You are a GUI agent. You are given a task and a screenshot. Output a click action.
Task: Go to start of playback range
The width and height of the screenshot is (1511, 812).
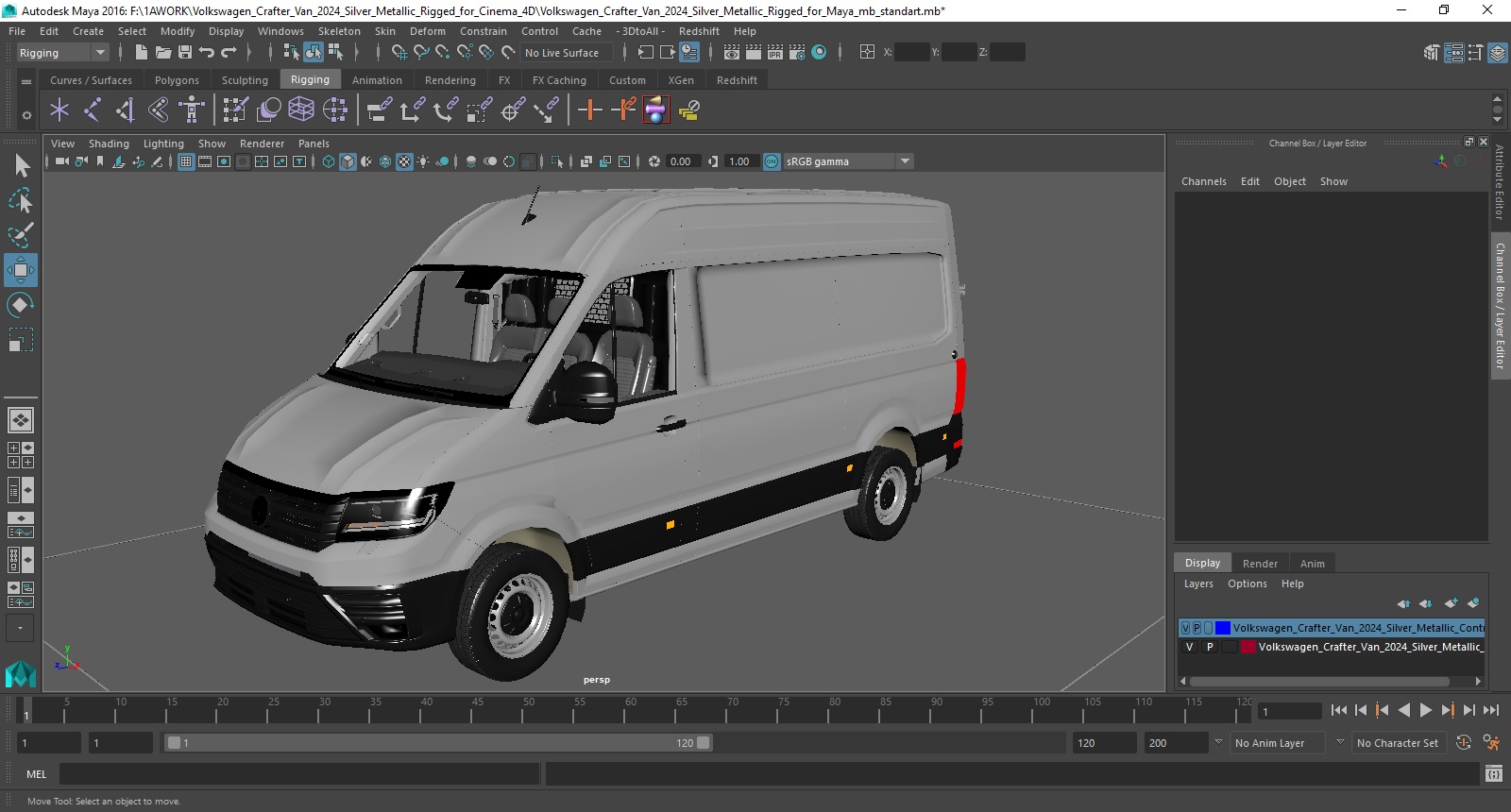[x=1339, y=711]
